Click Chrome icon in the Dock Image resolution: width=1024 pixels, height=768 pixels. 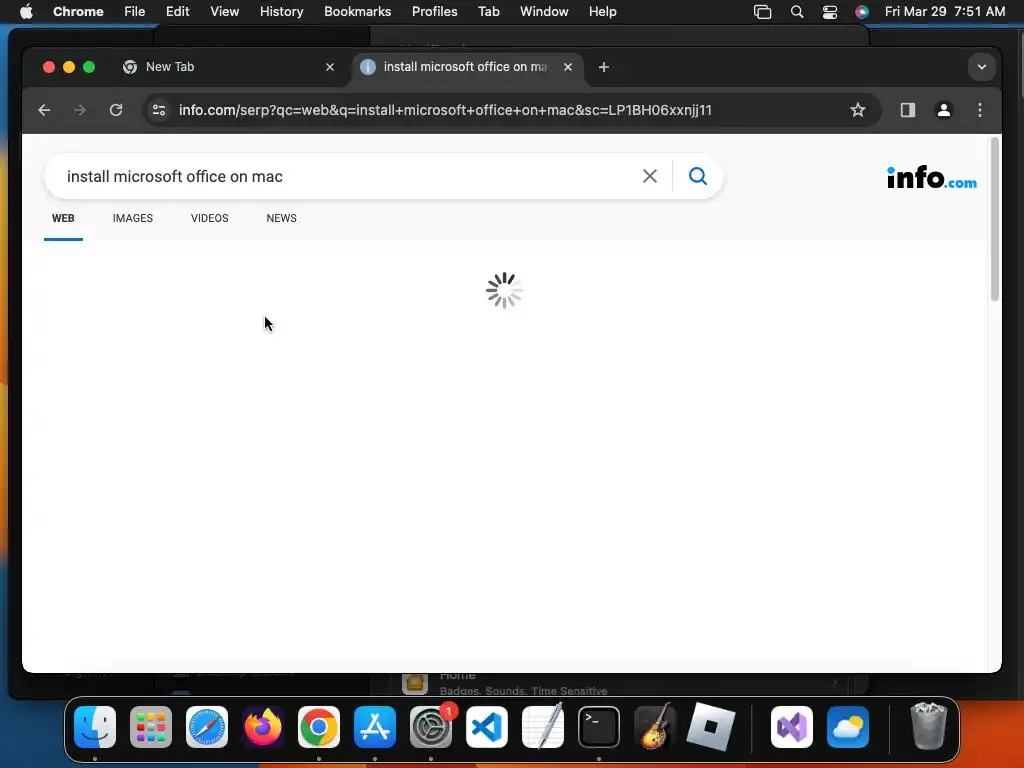coord(319,727)
